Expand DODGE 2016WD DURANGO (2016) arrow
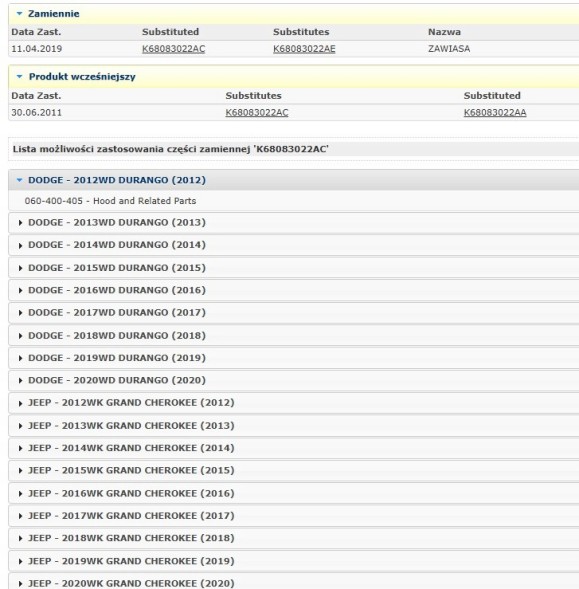The height and width of the screenshot is (589, 579). [20, 290]
